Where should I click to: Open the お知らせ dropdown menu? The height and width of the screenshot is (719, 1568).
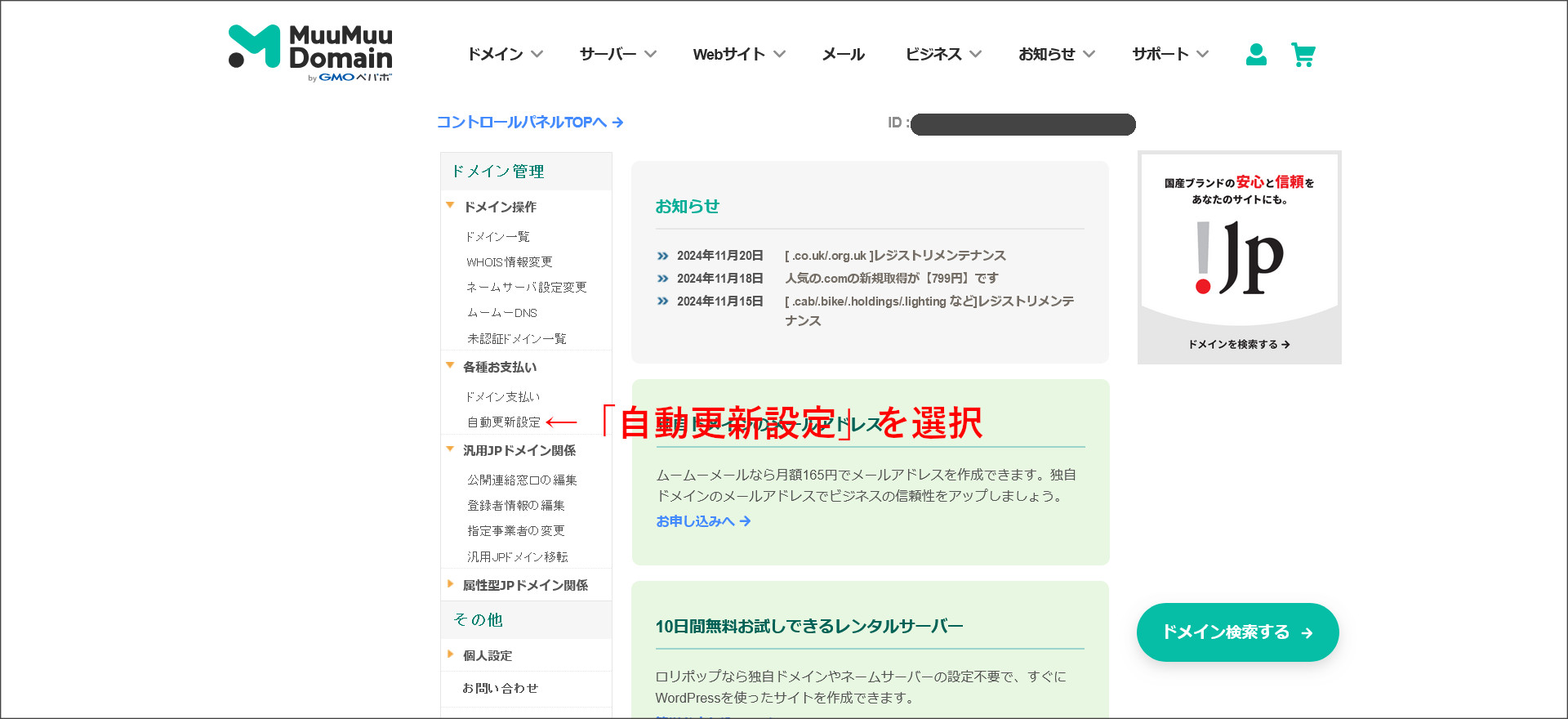click(1057, 54)
